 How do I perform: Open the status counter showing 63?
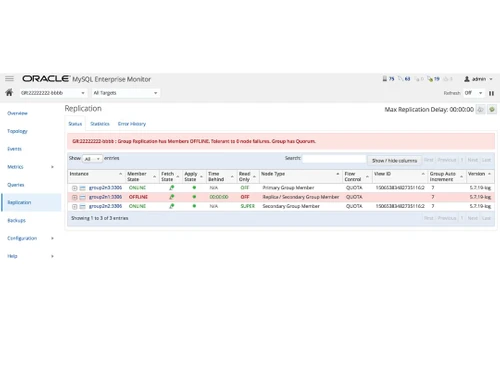pyautogui.click(x=404, y=79)
